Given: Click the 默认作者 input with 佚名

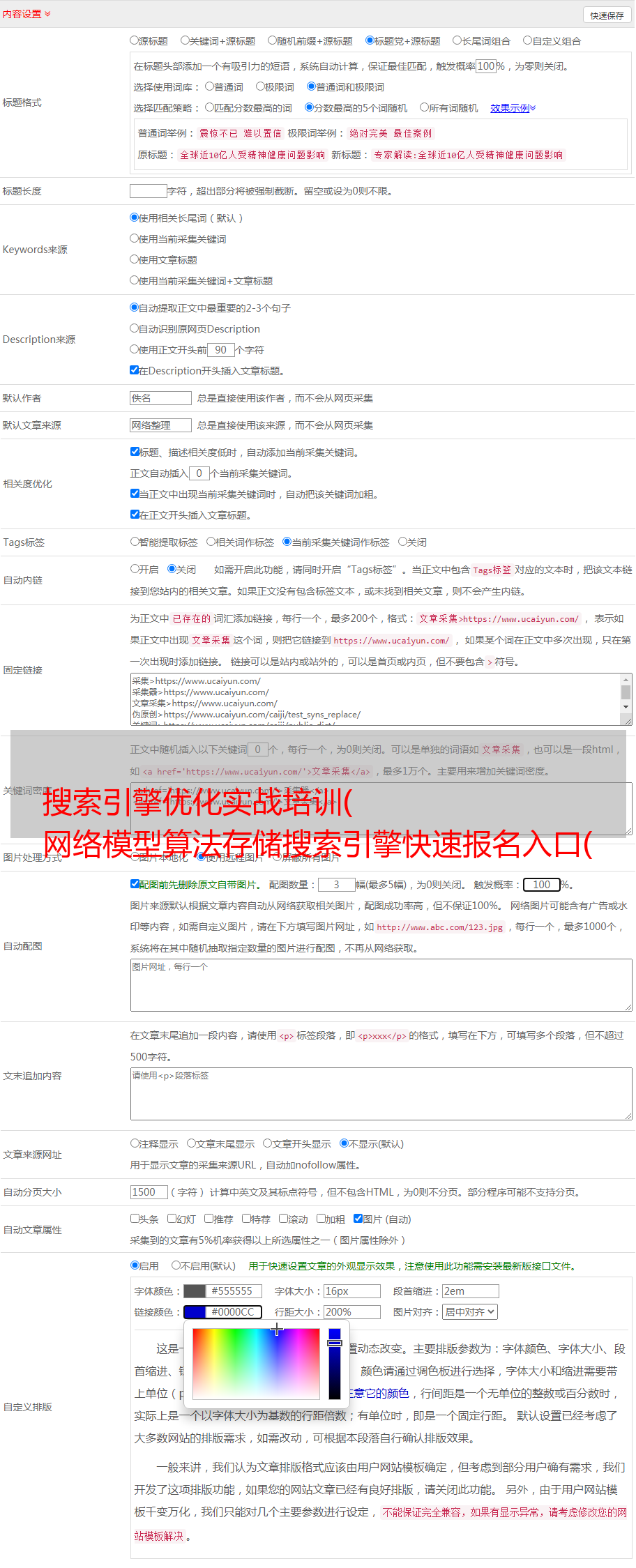Looking at the screenshot, I should tap(160, 398).
